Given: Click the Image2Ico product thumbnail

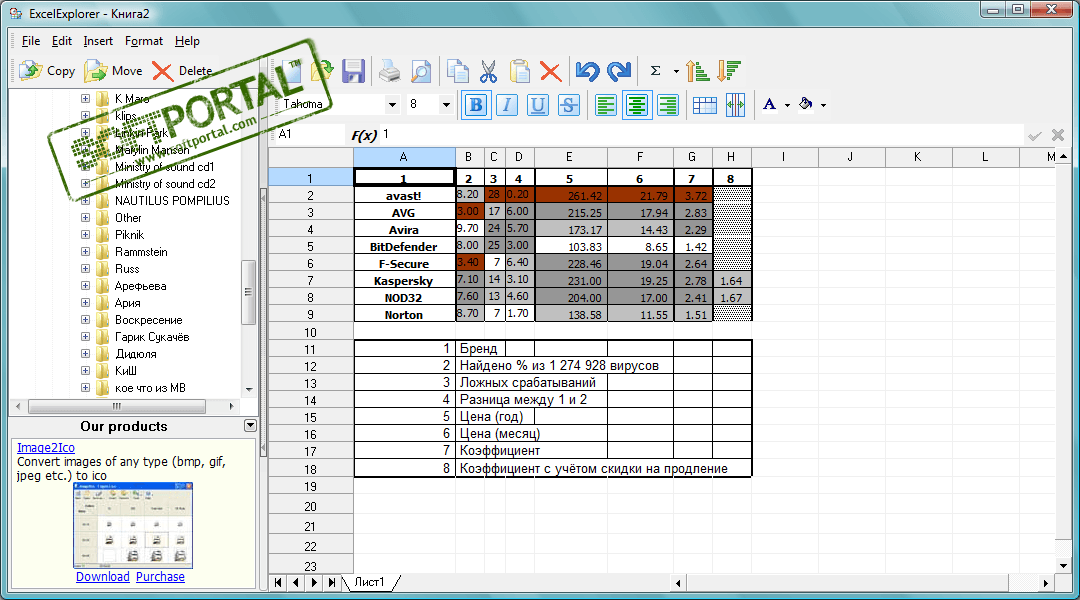Looking at the screenshot, I should tap(133, 526).
